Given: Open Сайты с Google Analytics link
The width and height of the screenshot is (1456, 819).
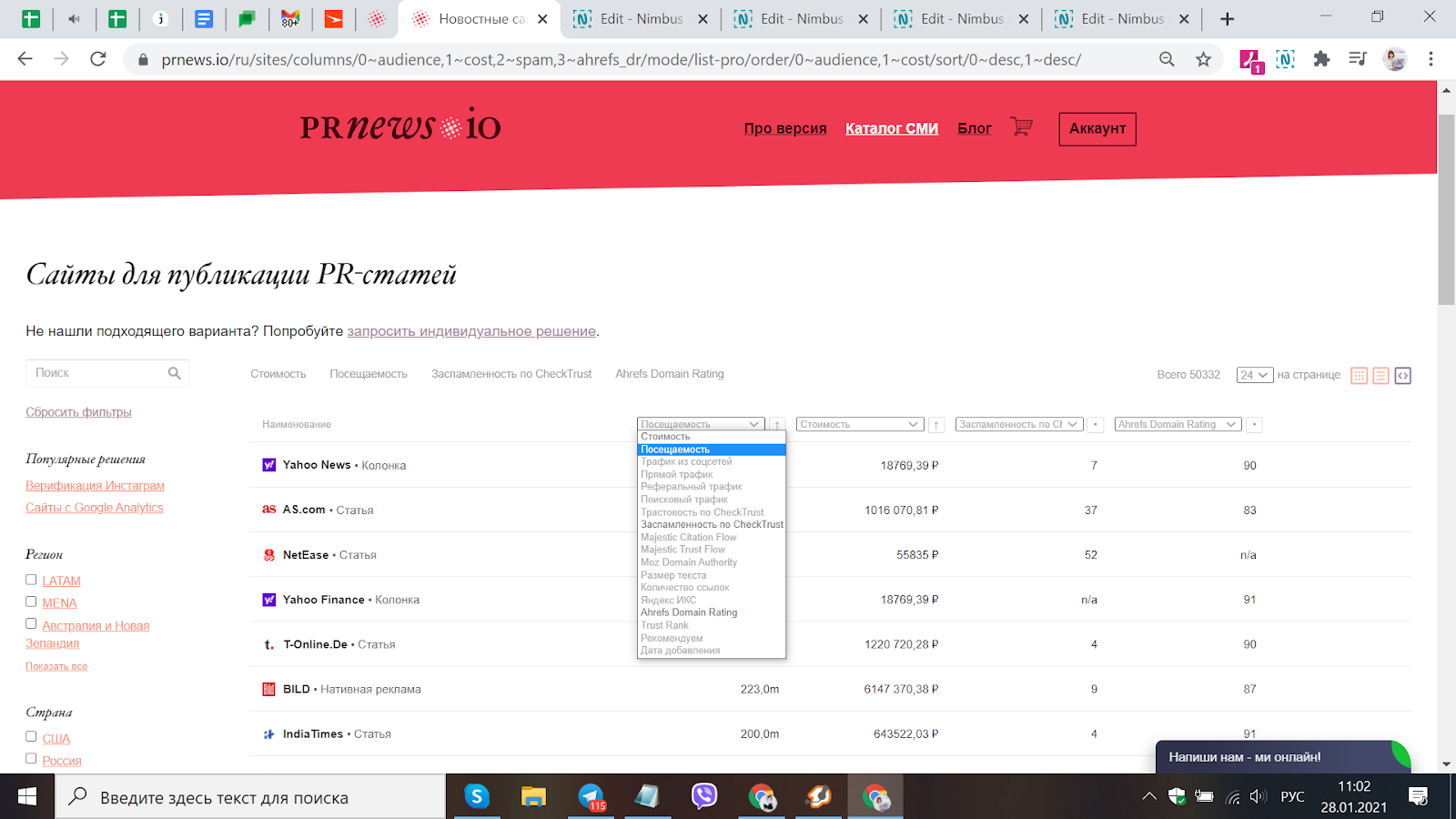Looking at the screenshot, I should click(95, 508).
